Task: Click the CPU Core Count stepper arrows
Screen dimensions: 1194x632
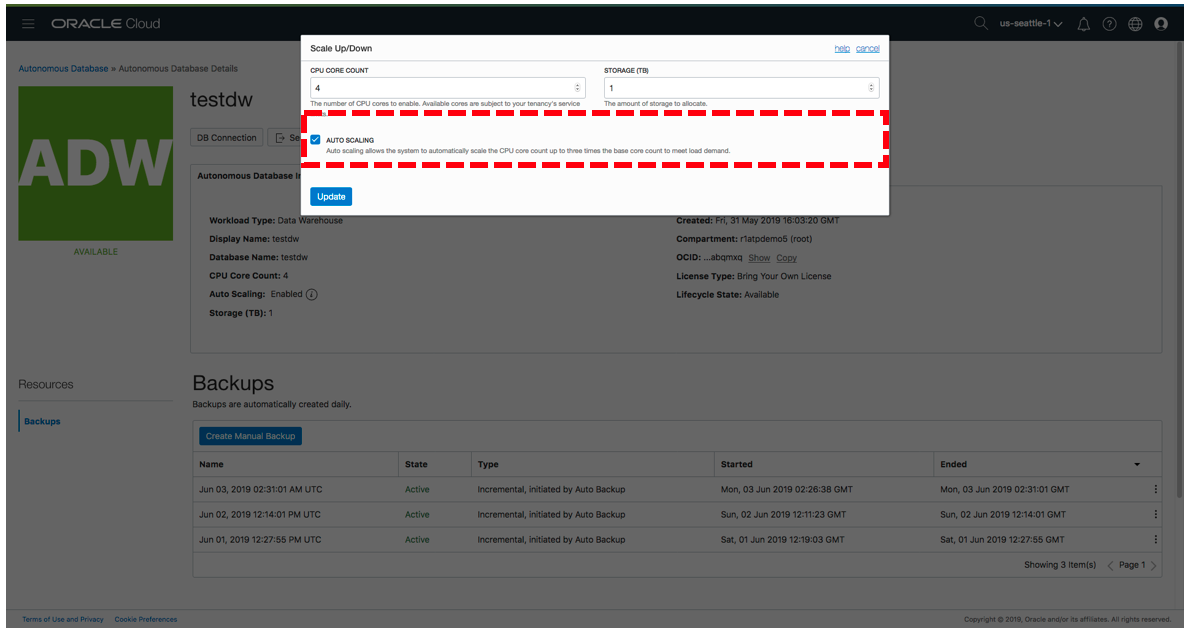Action: [577, 88]
